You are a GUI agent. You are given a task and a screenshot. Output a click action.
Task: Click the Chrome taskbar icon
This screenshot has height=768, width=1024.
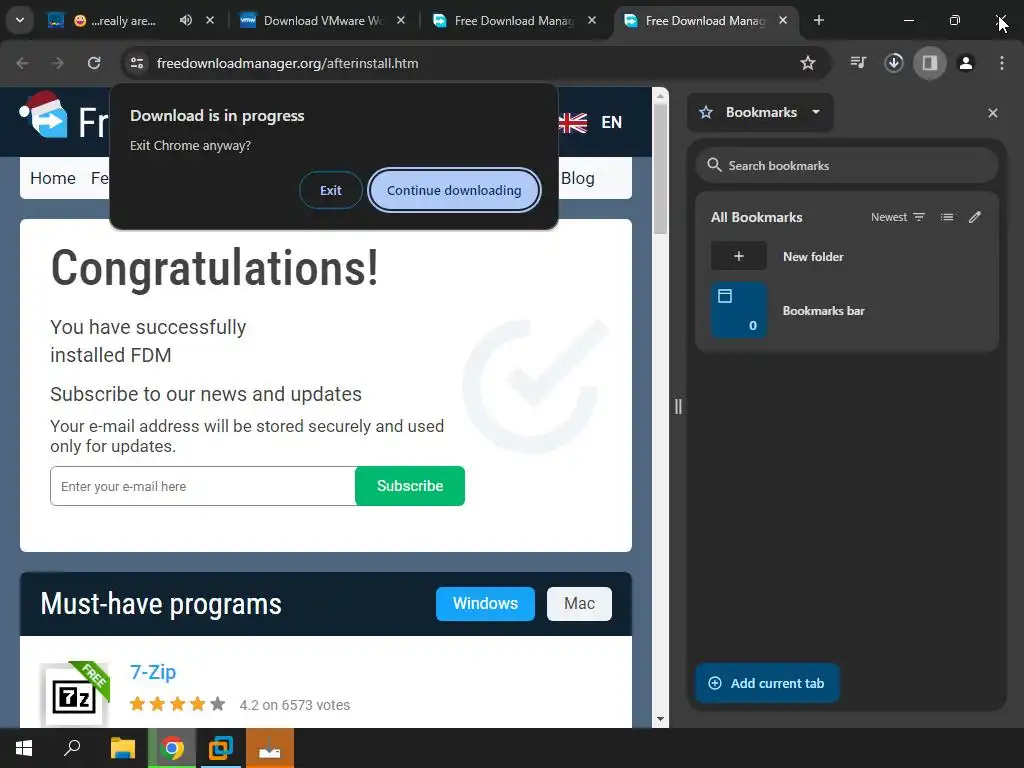(172, 748)
